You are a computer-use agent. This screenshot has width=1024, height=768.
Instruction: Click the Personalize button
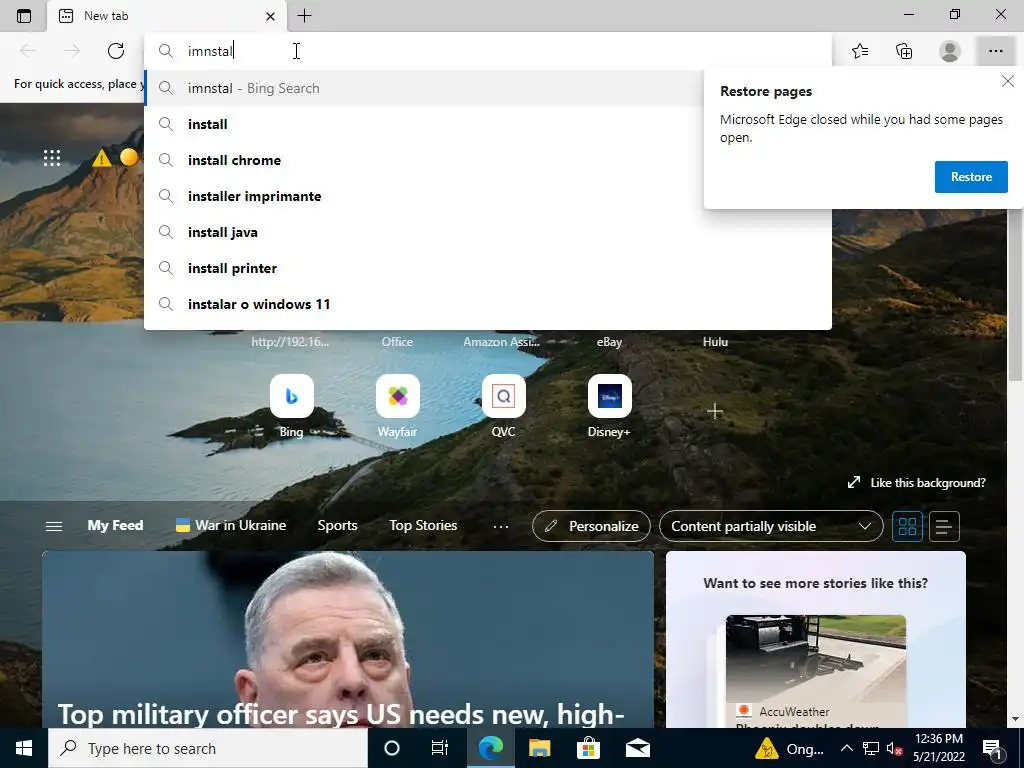591,526
